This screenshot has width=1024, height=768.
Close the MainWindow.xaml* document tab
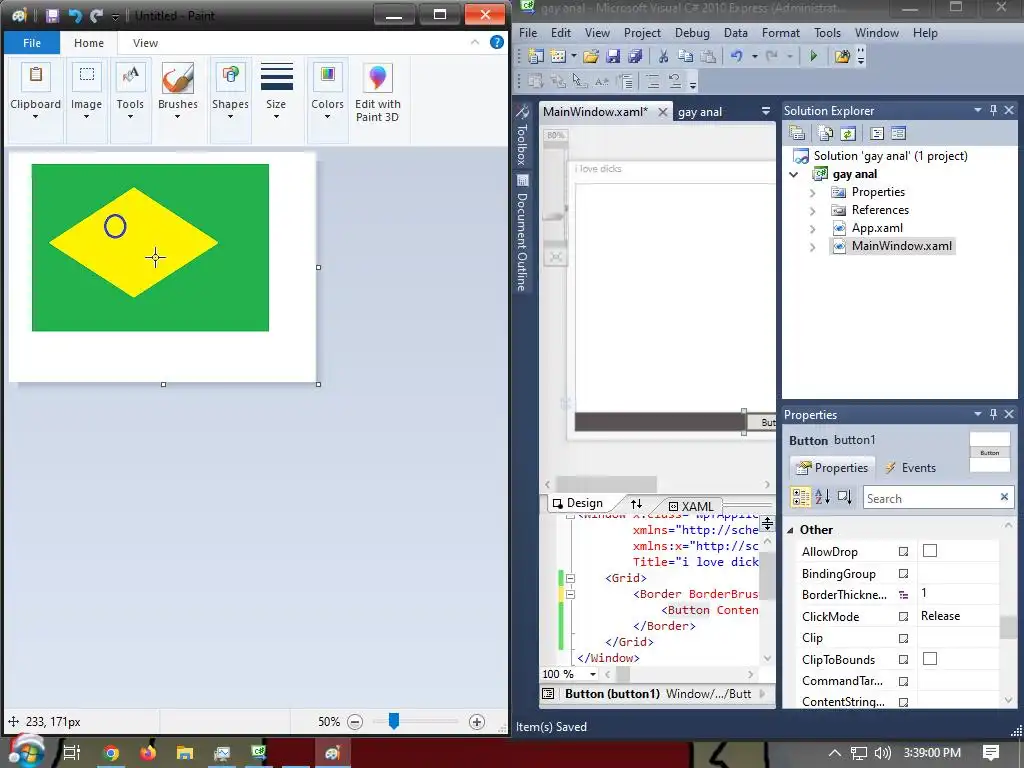pyautogui.click(x=662, y=112)
